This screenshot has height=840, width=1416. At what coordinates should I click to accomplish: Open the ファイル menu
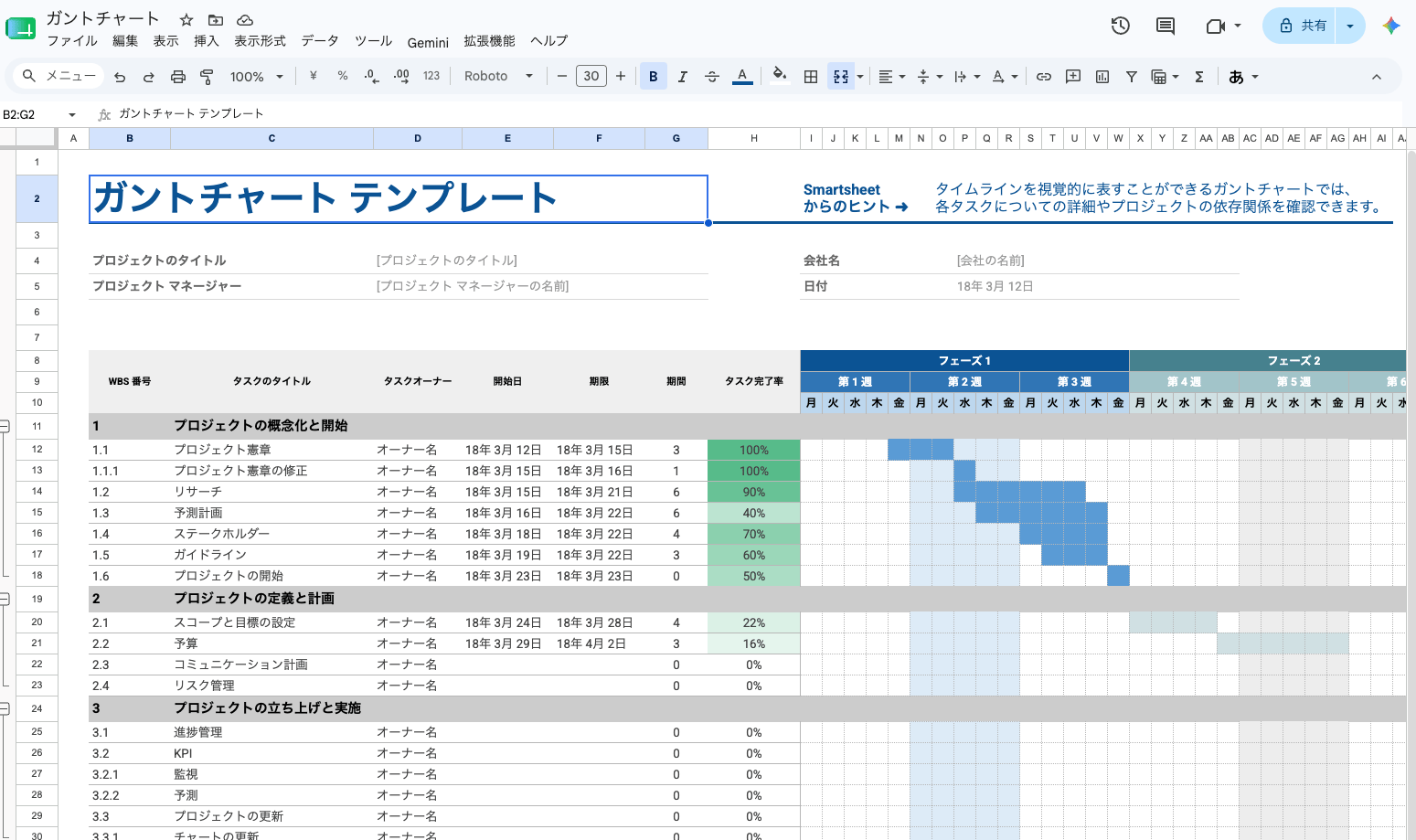pyautogui.click(x=72, y=41)
